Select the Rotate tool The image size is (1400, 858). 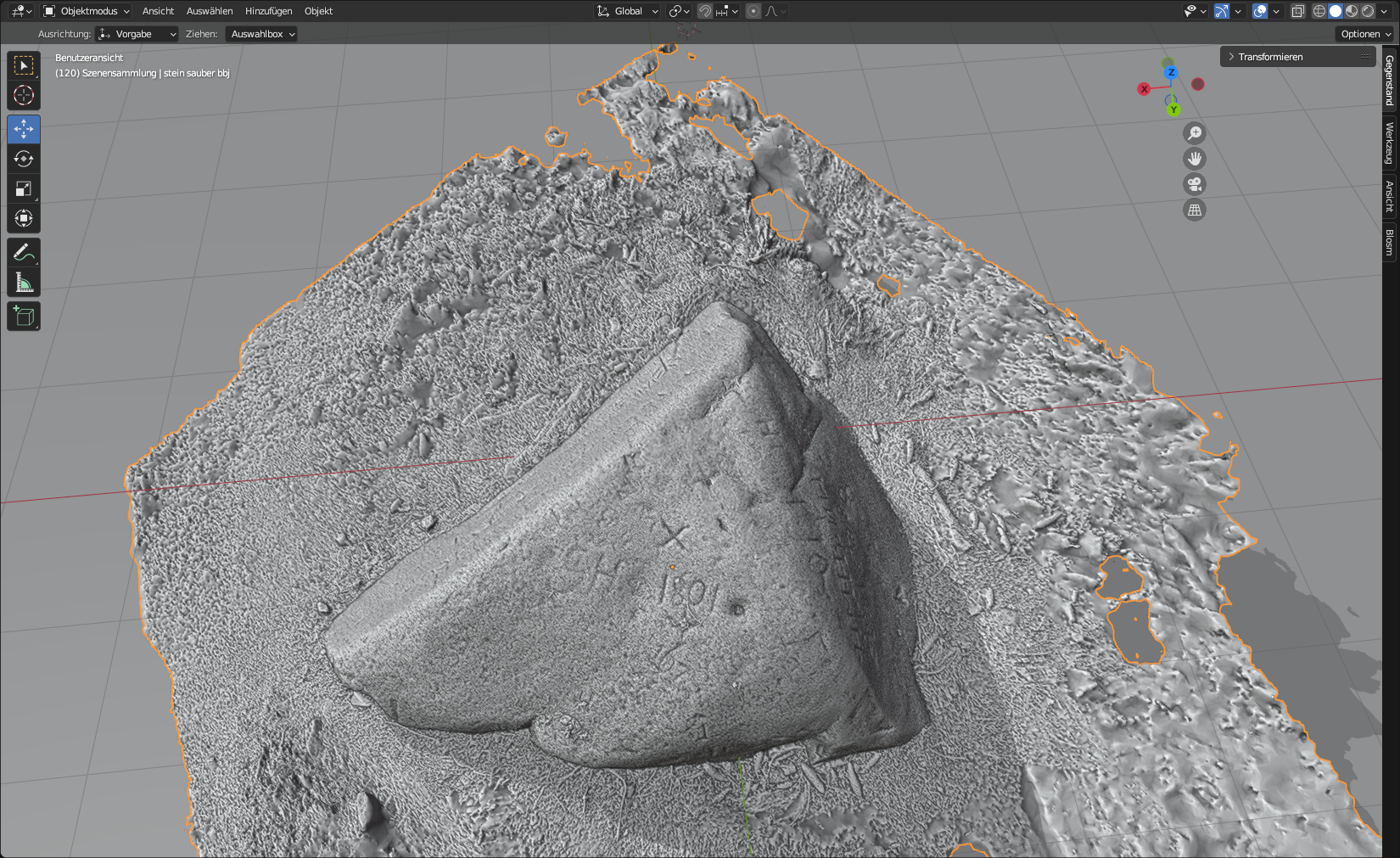(x=24, y=159)
